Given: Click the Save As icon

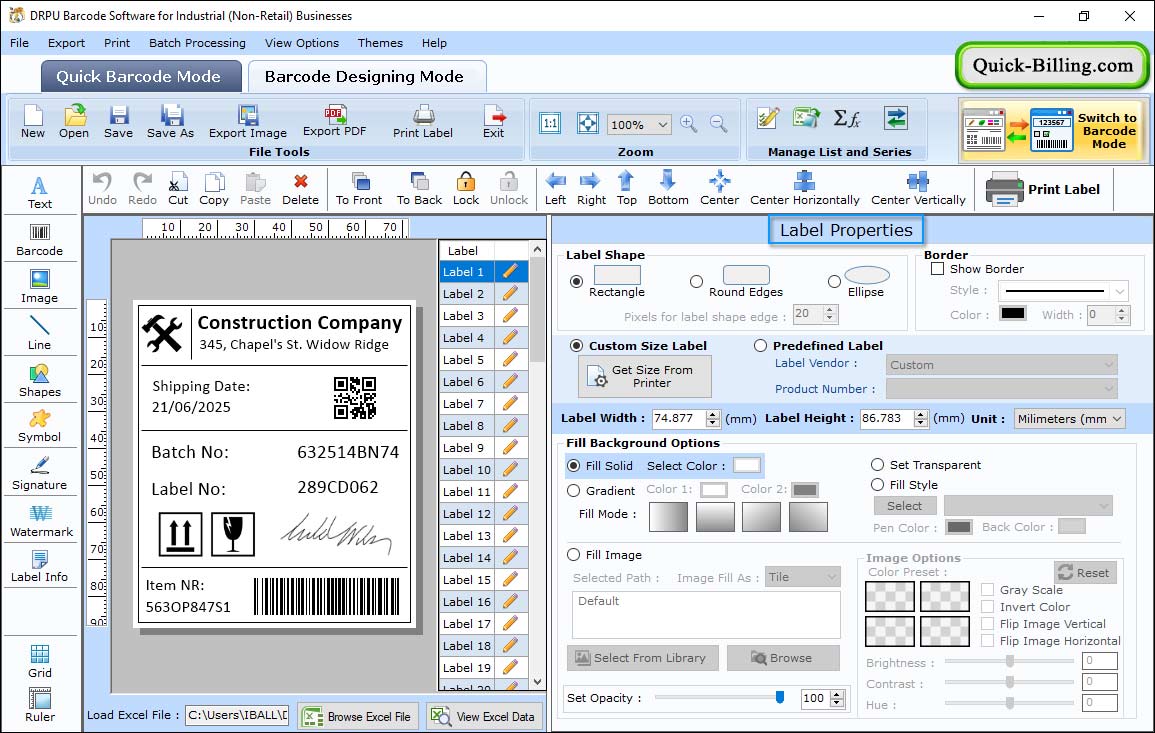Looking at the screenshot, I should click(x=172, y=115).
